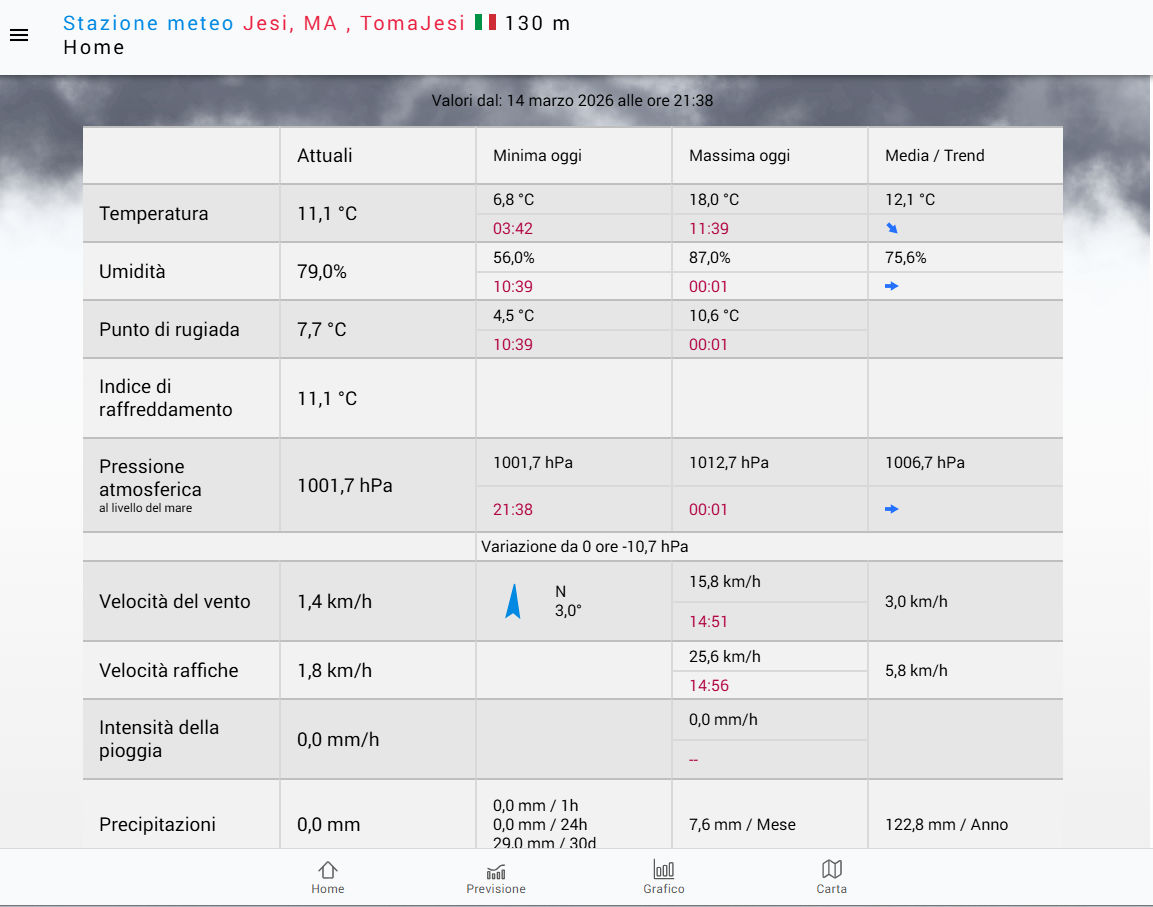The image size is (1153, 907).
Task: Click the temperature downward trend arrow
Action: [892, 228]
